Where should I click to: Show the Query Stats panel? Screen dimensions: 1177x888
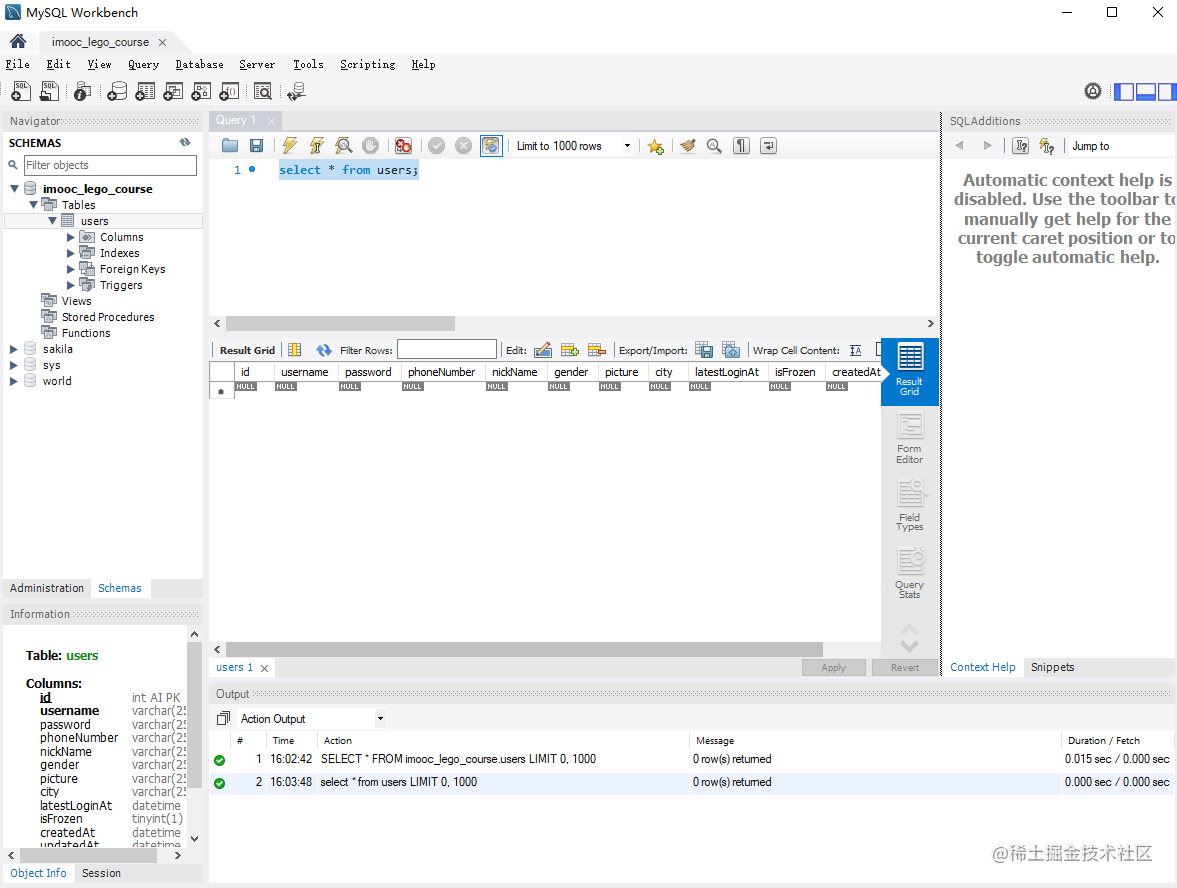click(x=910, y=574)
